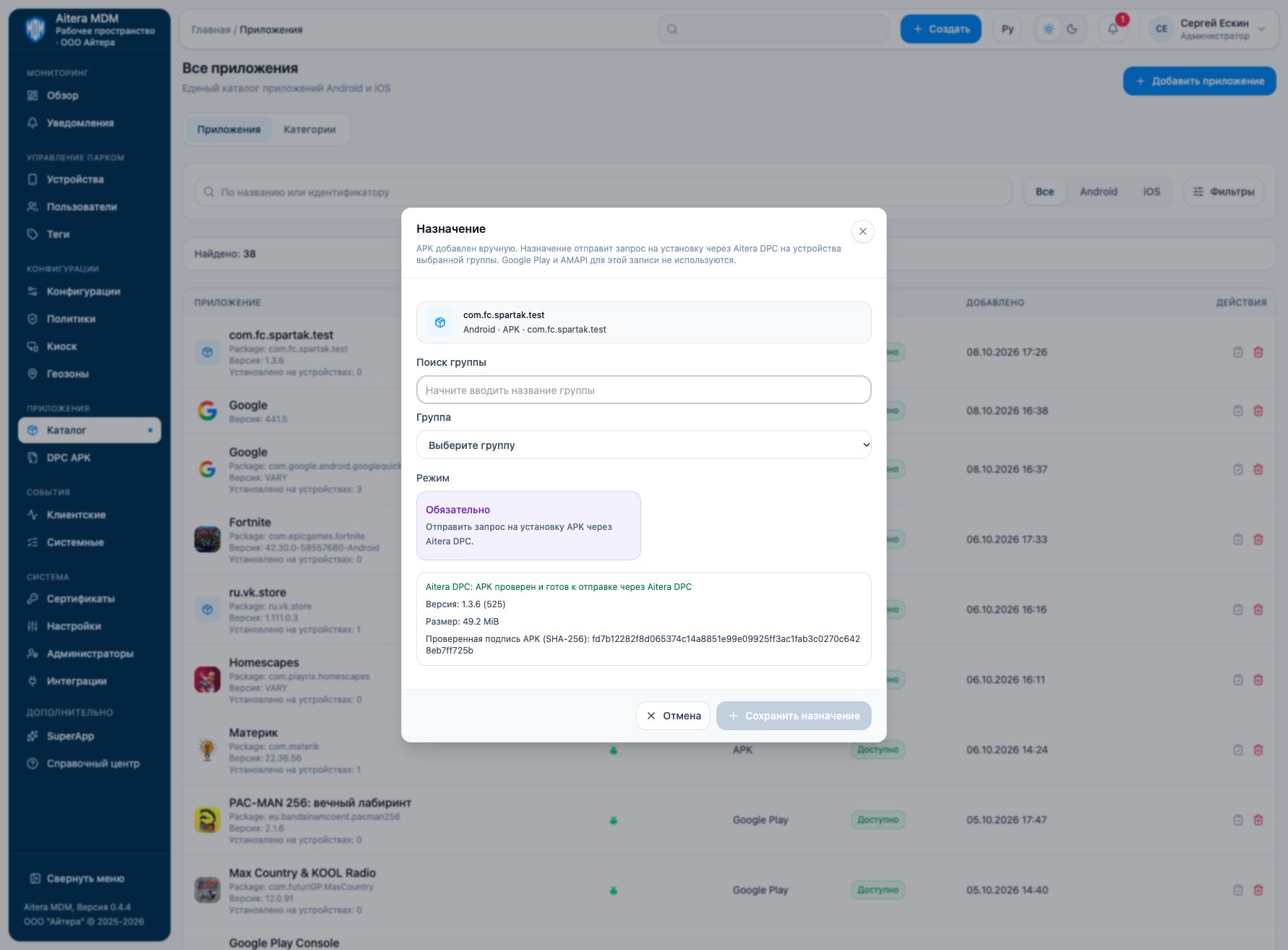Open Клиентские events

point(90,515)
